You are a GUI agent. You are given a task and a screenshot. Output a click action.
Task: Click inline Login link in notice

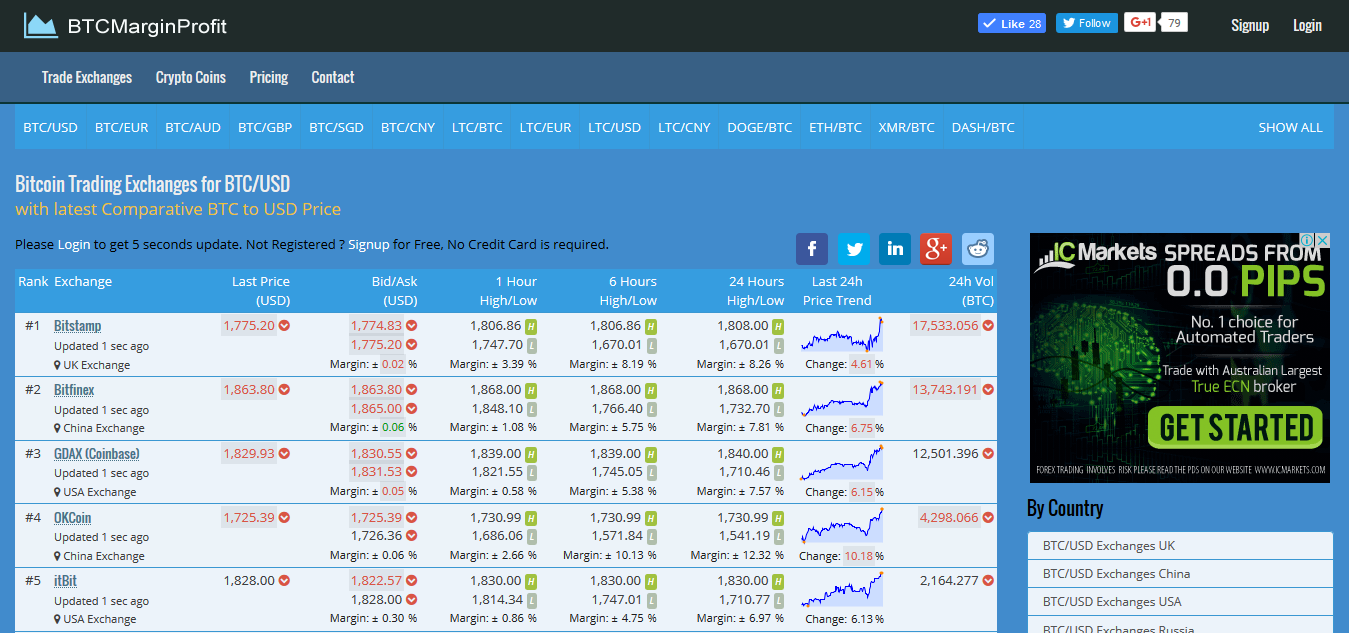[x=74, y=244]
